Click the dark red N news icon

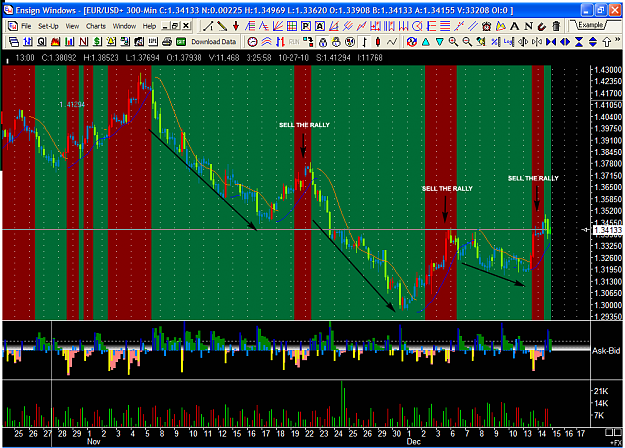point(83,42)
